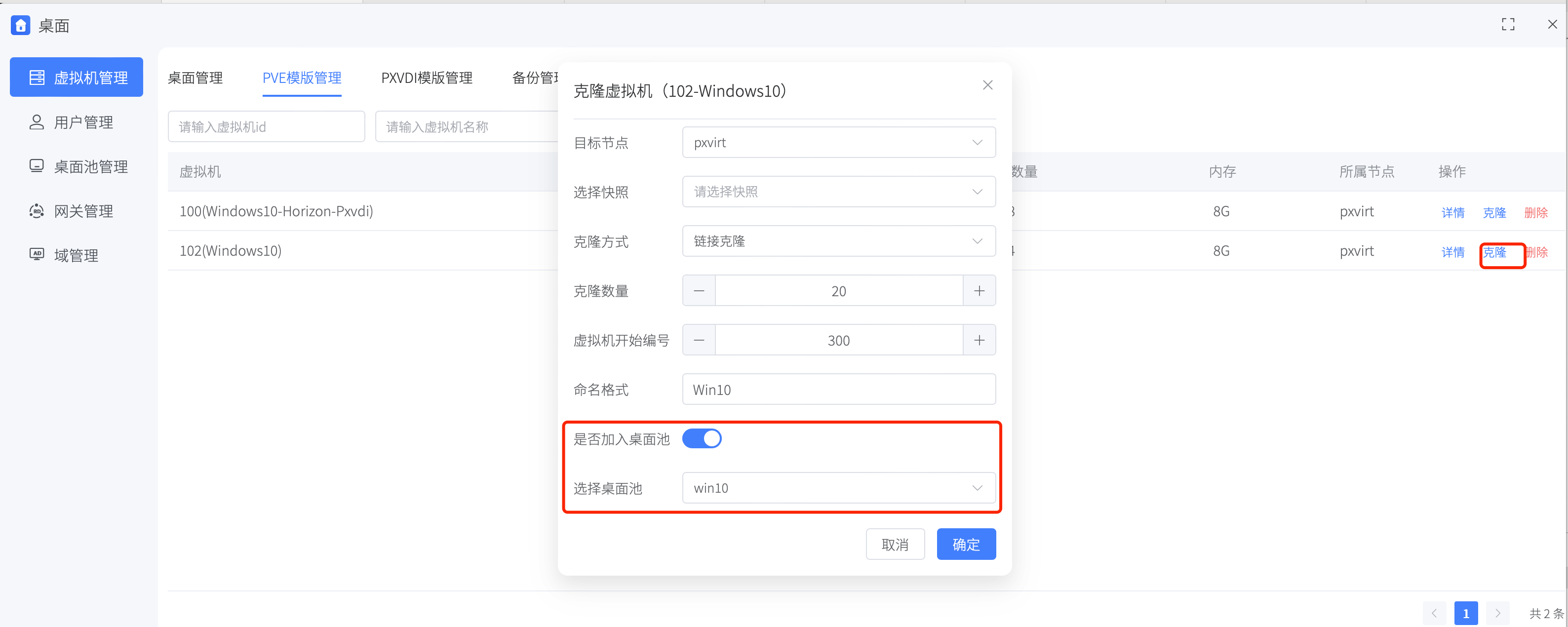The width and height of the screenshot is (1568, 627).
Task: Click 克隆 for the 100(Windows10-Horizon-Pxvdi) row
Action: [1494, 212]
